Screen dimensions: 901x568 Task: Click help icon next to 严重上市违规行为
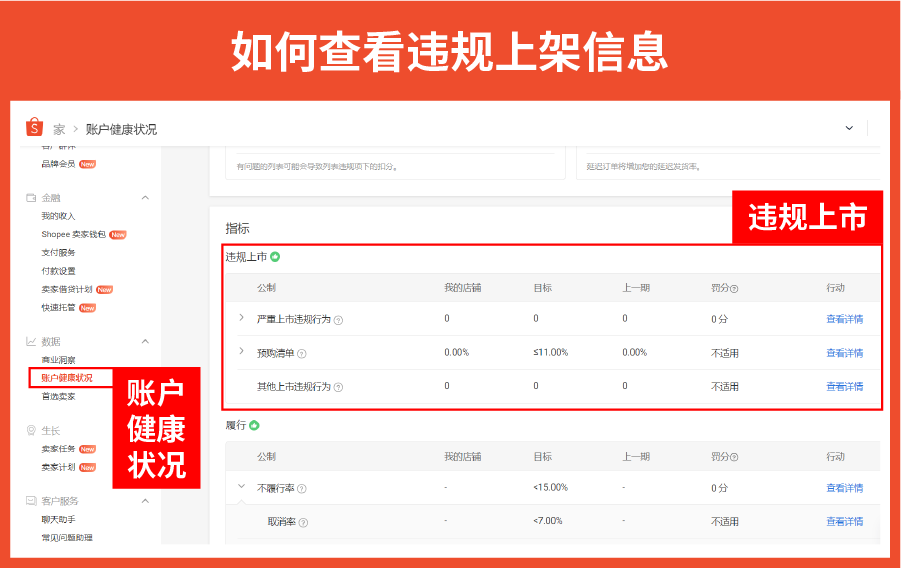tap(338, 320)
